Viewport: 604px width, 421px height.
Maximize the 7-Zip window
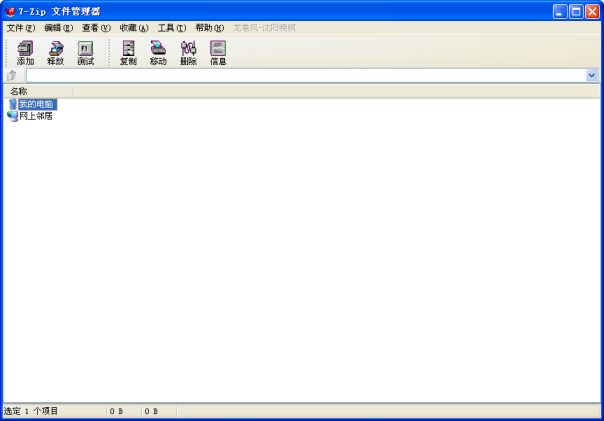576,11
